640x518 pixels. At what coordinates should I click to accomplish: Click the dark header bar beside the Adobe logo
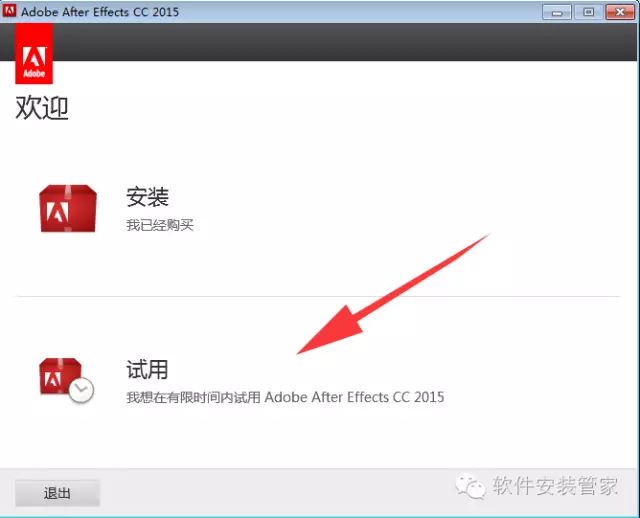[340, 42]
